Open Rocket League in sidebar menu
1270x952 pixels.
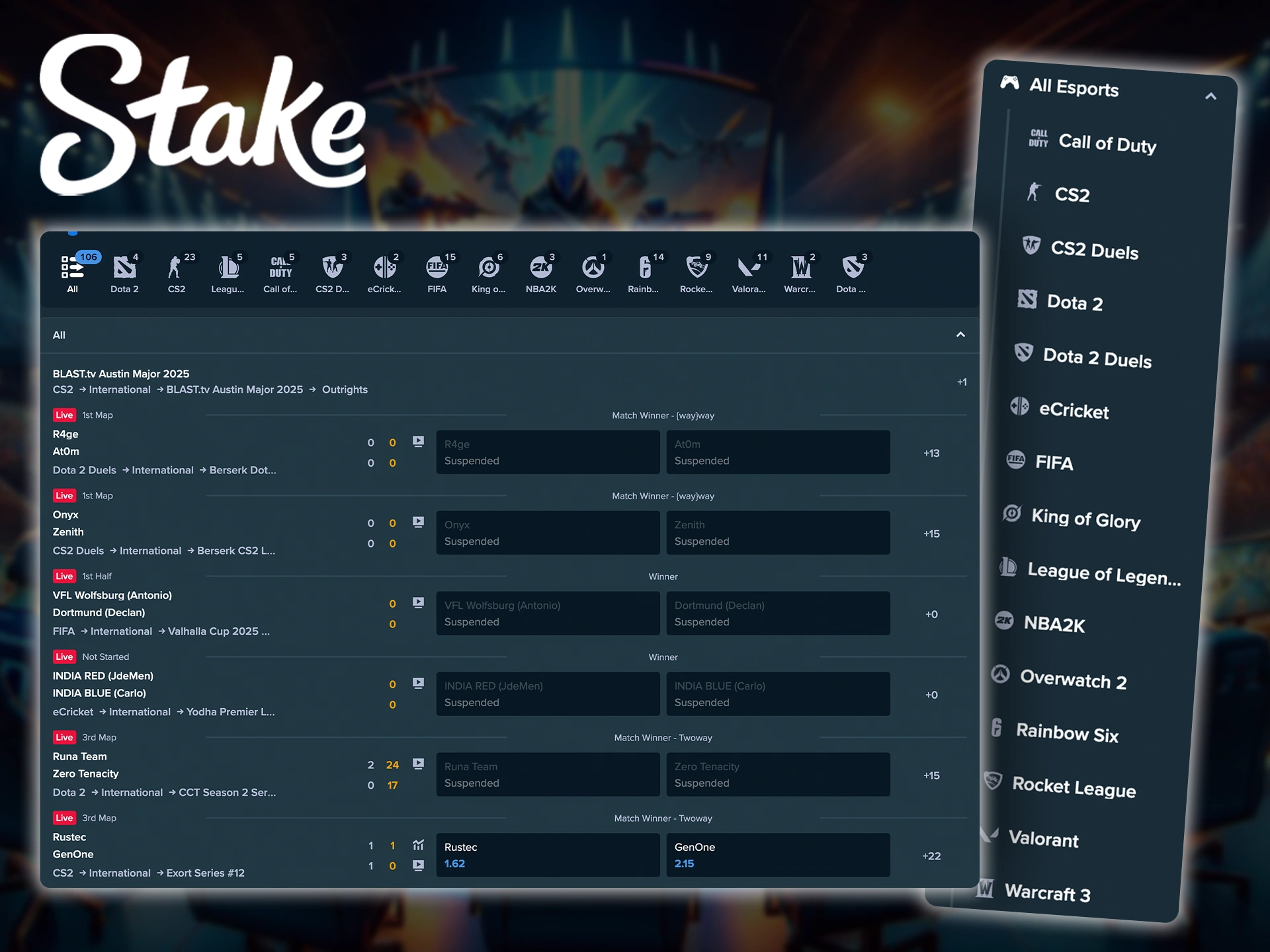click(x=1073, y=787)
